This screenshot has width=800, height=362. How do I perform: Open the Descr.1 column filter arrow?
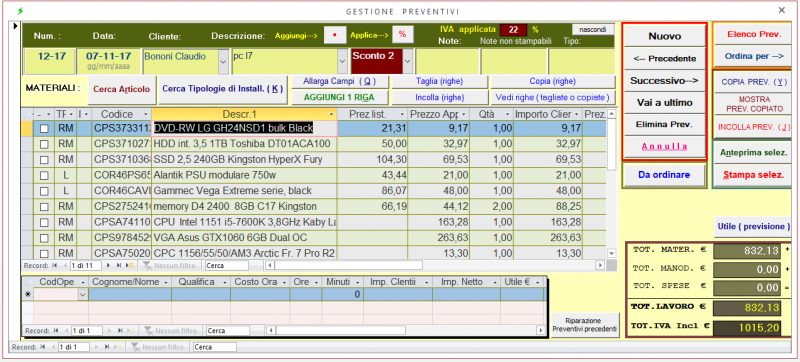332,114
